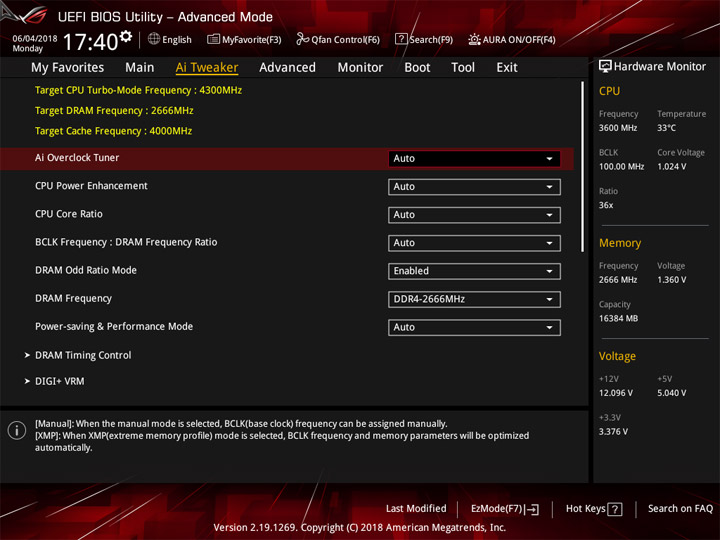Viewport: 720px width, 540px height.
Task: Open the My Favorites tab
Action: 68,68
